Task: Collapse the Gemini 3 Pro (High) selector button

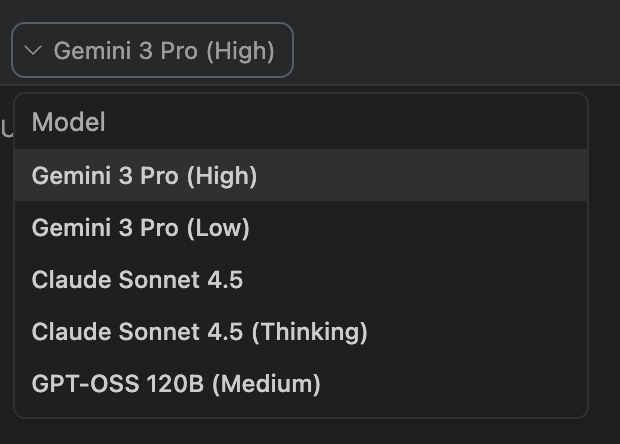Action: tap(152, 51)
